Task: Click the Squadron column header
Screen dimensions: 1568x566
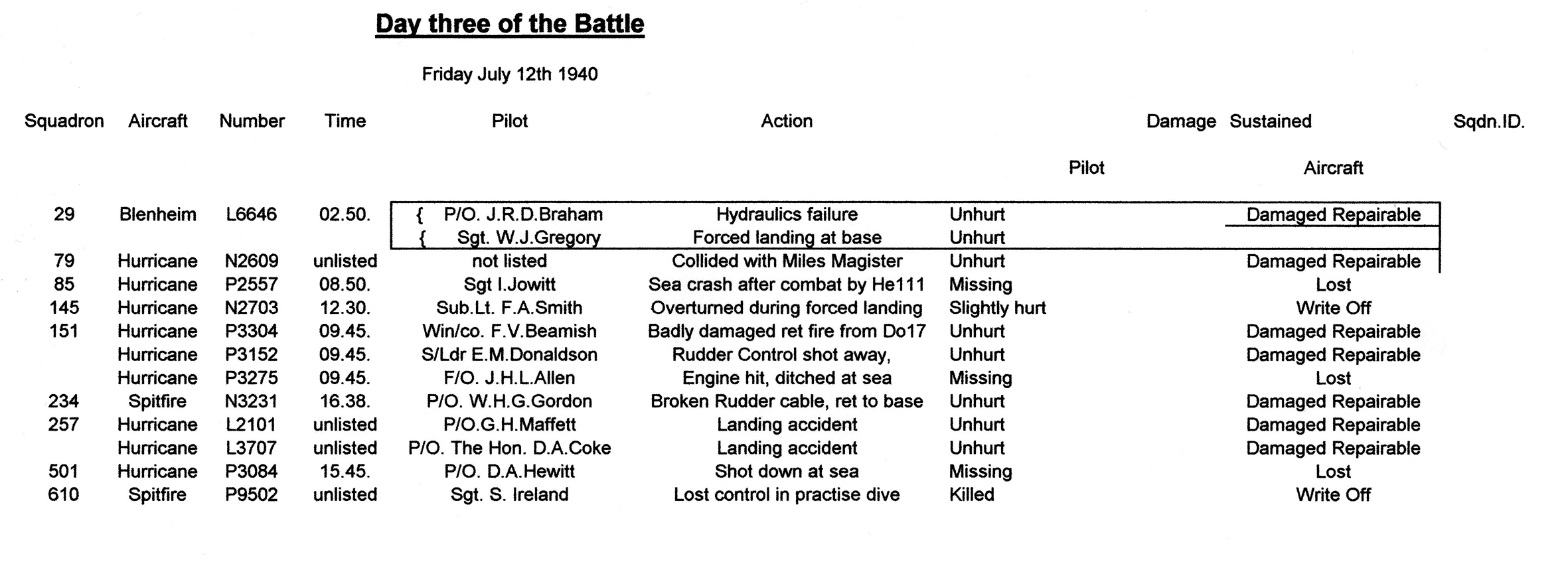Action: point(64,121)
